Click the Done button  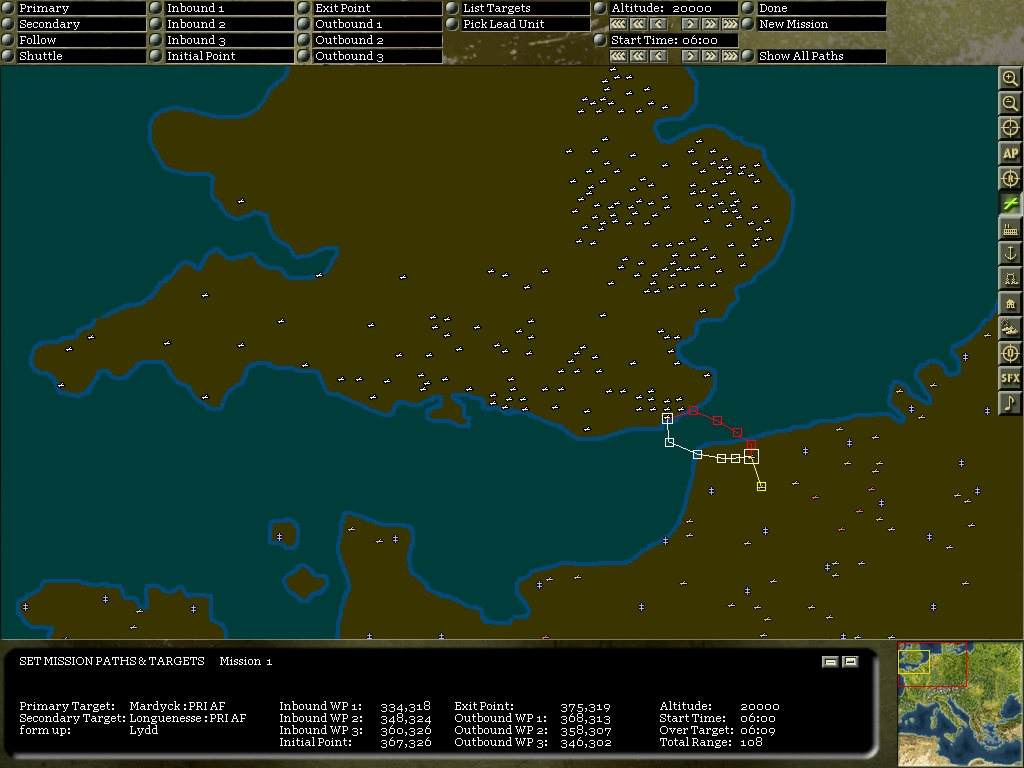point(748,8)
